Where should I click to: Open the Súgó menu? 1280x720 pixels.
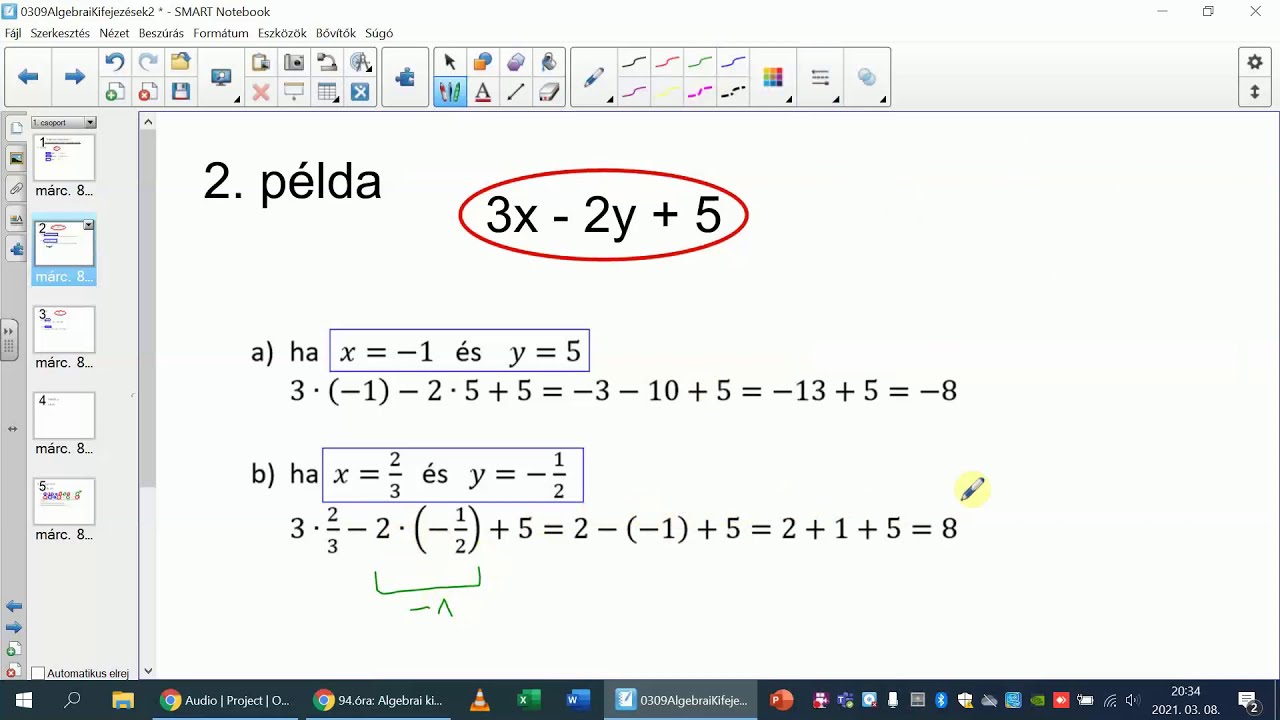[379, 33]
